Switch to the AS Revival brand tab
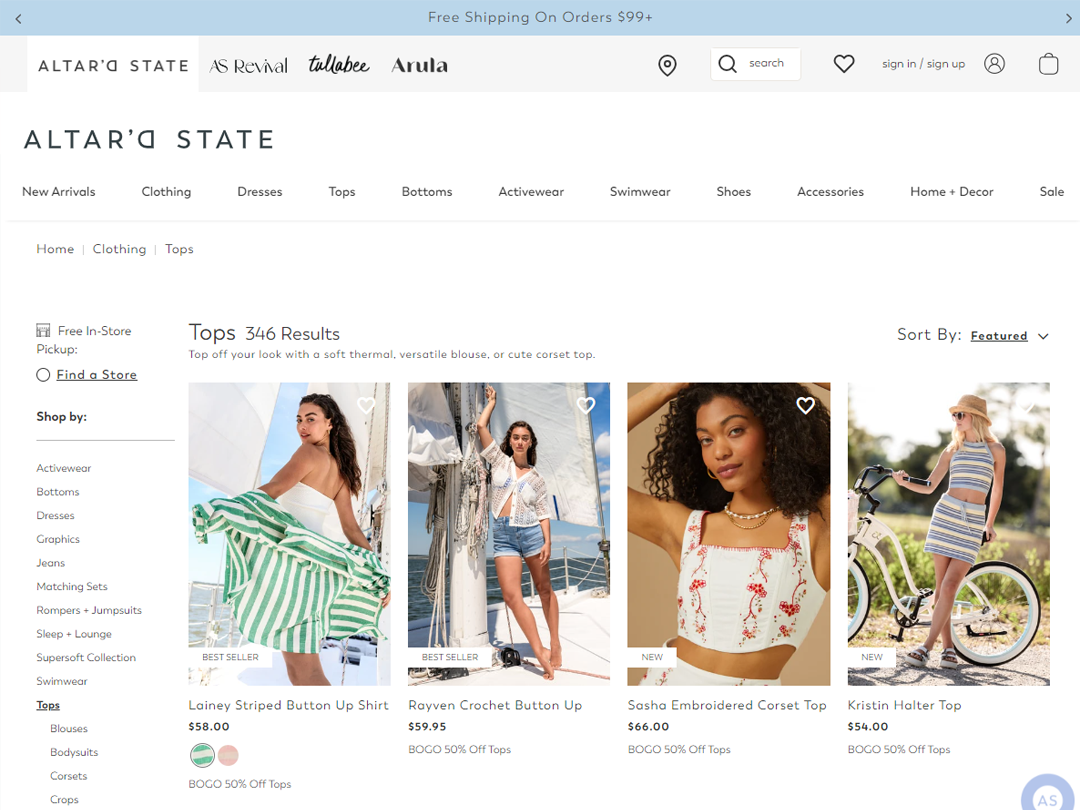1080x810 pixels. [x=249, y=65]
